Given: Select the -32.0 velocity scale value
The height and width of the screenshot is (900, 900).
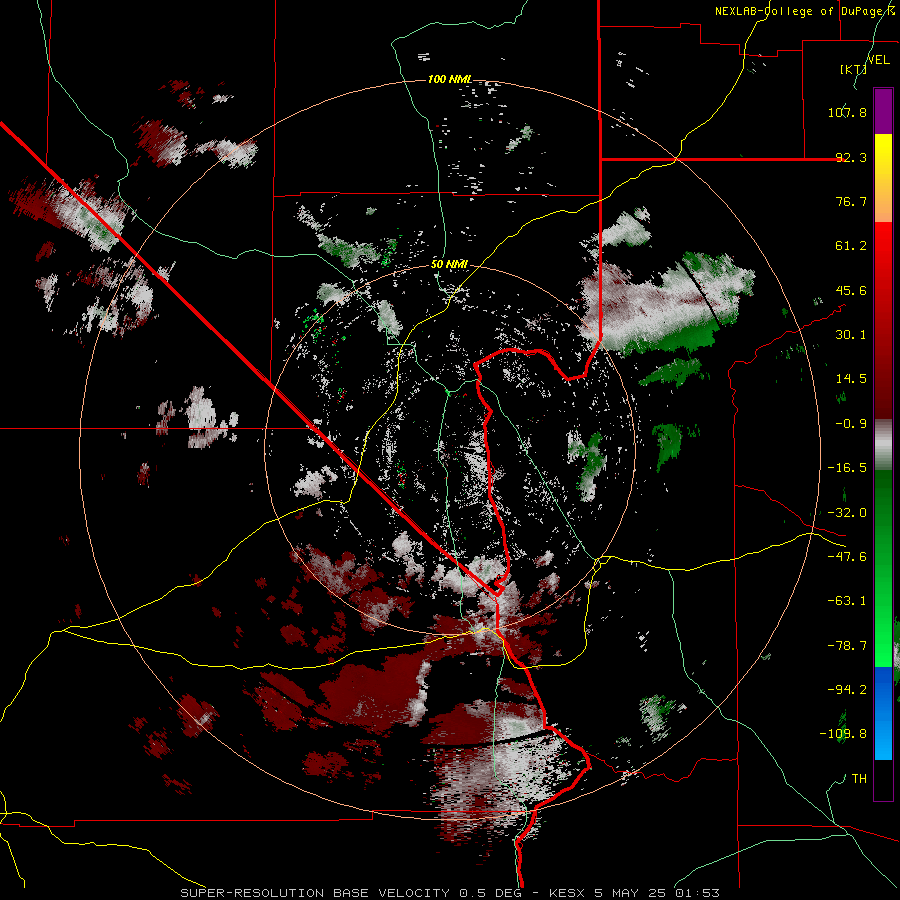Looking at the screenshot, I should coord(847,513).
